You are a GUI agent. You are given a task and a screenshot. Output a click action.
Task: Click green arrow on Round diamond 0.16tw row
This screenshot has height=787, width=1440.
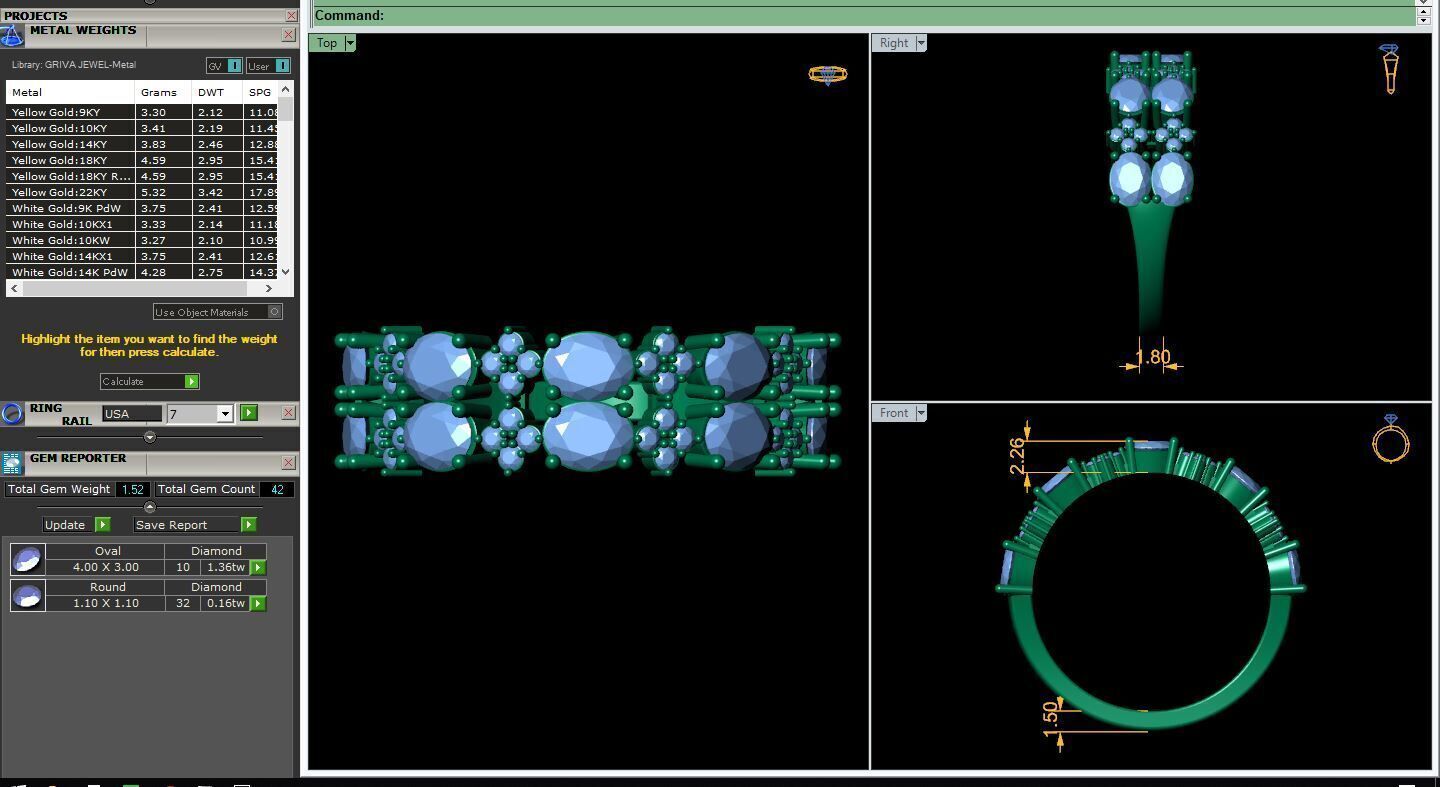coord(258,603)
